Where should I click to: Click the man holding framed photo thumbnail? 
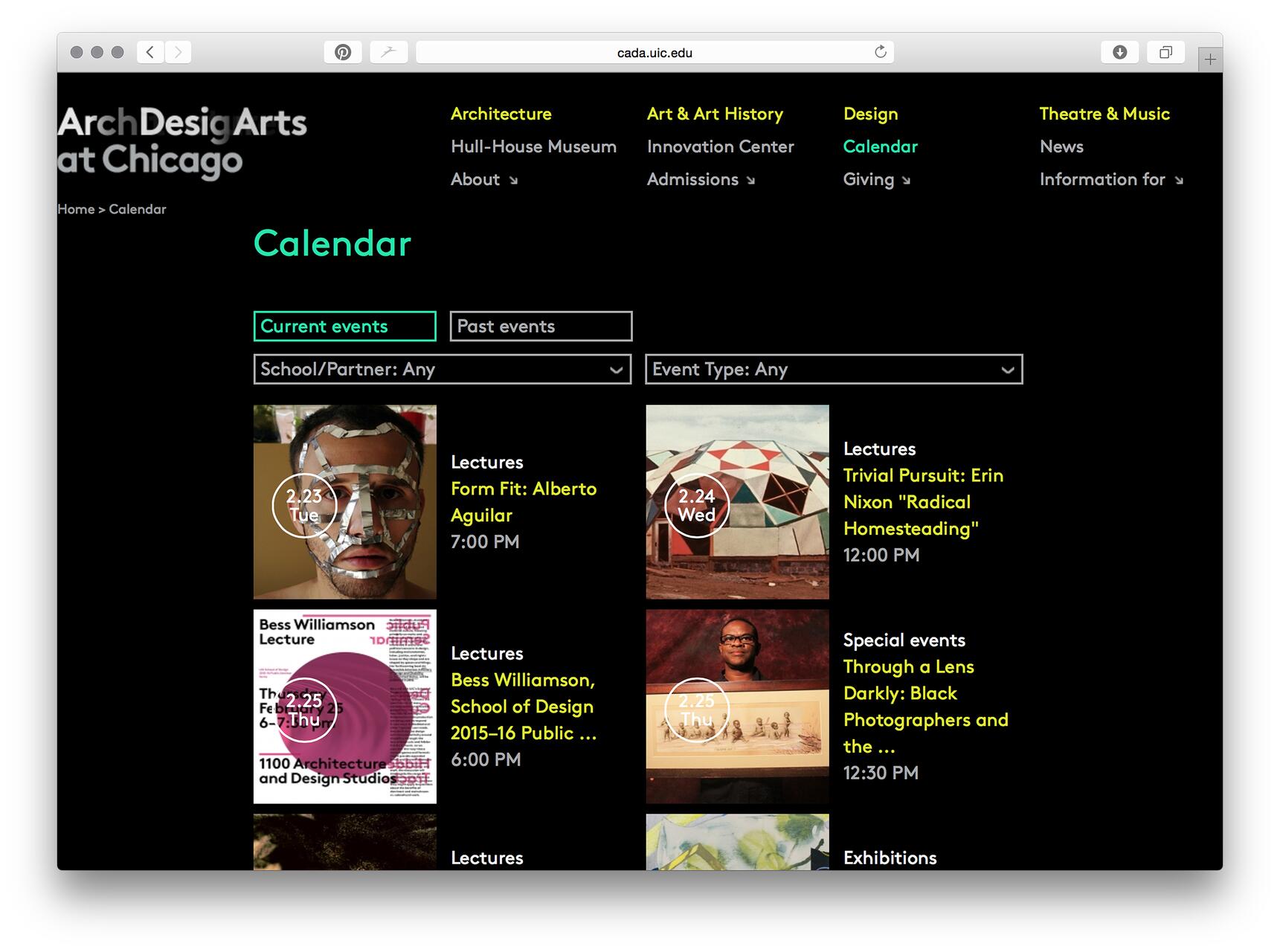[x=738, y=707]
